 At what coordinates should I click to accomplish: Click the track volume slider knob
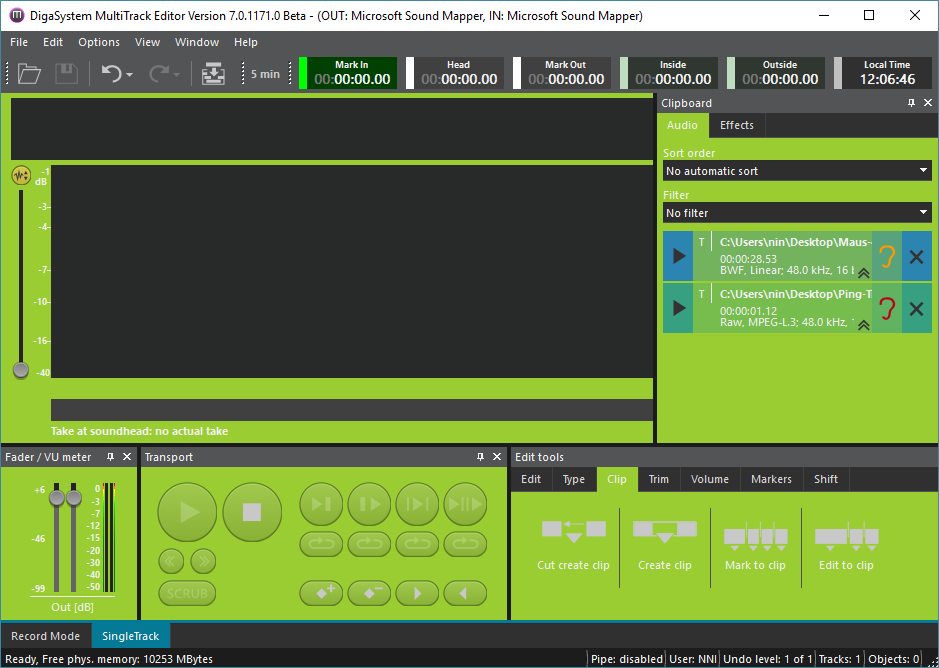pos(21,370)
